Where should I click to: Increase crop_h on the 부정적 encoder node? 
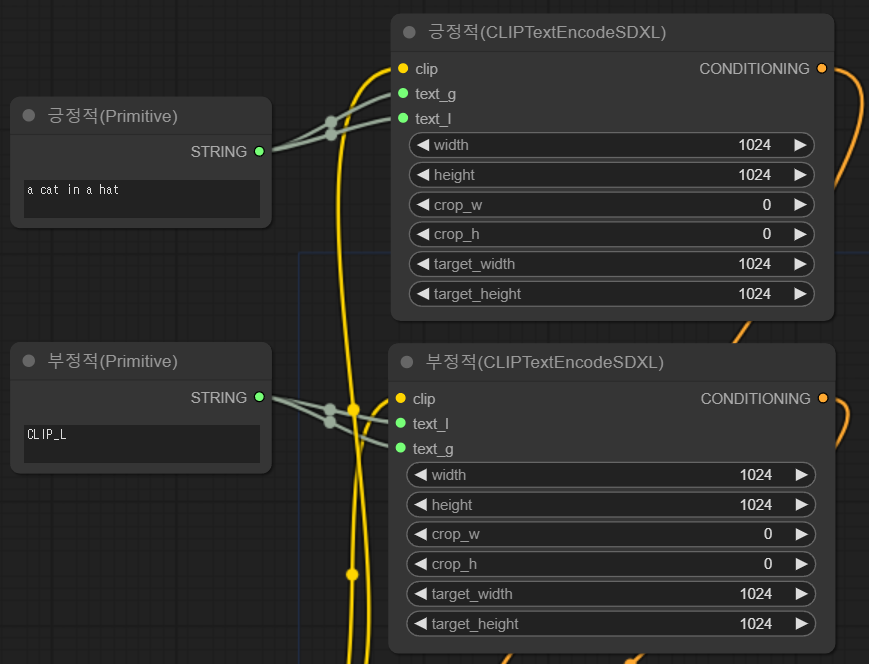pyautogui.click(x=801, y=564)
